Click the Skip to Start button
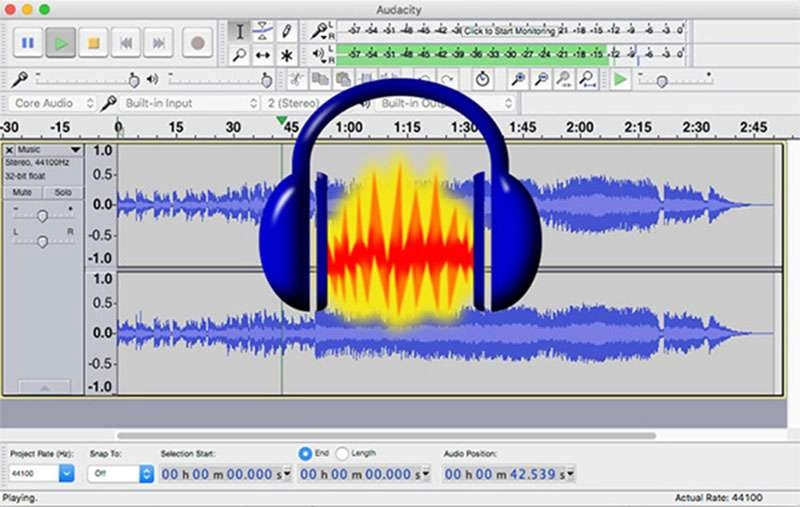Viewport: 800px width, 507px height. (126, 43)
